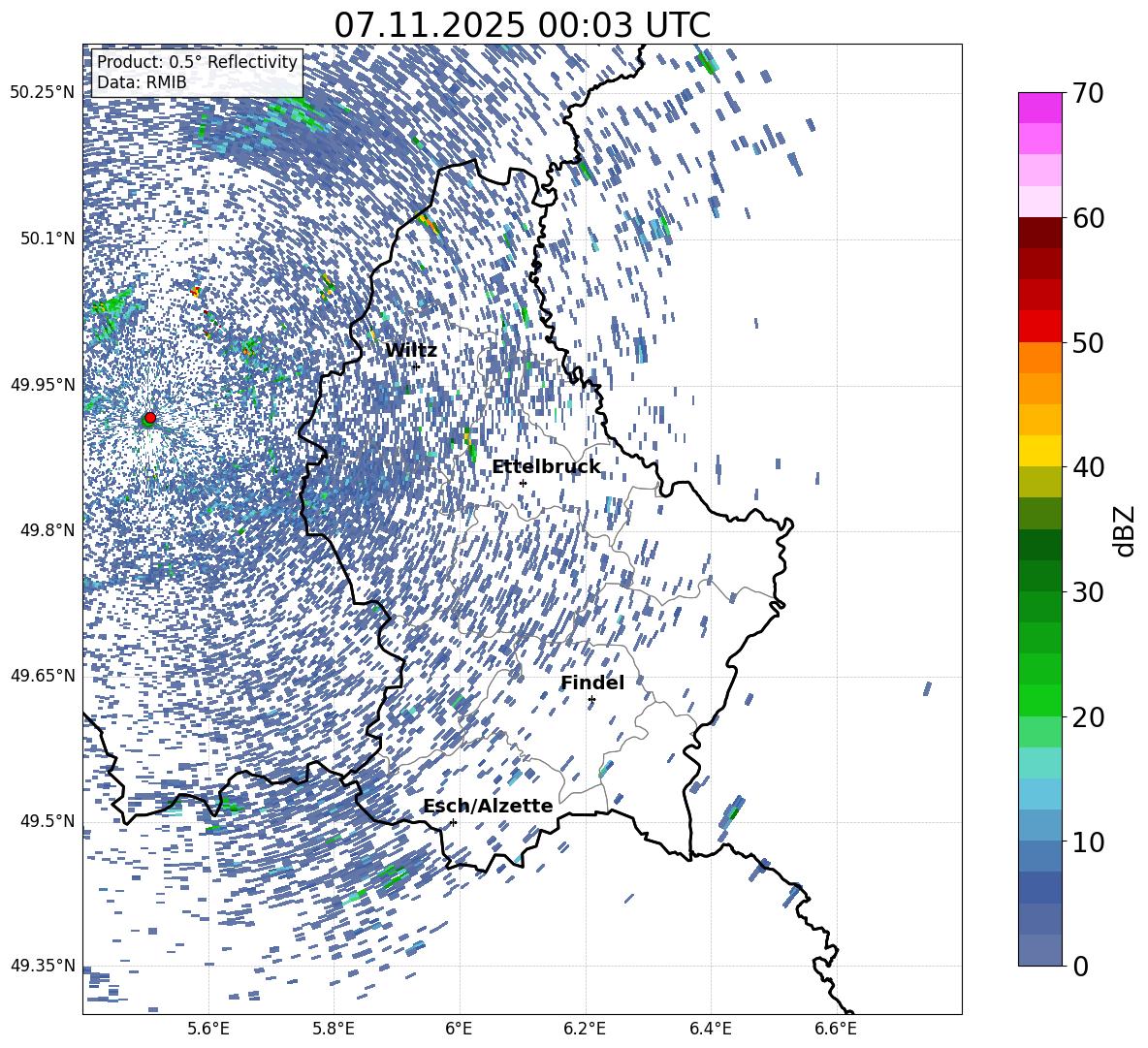Screen dimensions: 1148x1048
Task: Click the 50 tick label on colorbar
Action: [x=1087, y=343]
